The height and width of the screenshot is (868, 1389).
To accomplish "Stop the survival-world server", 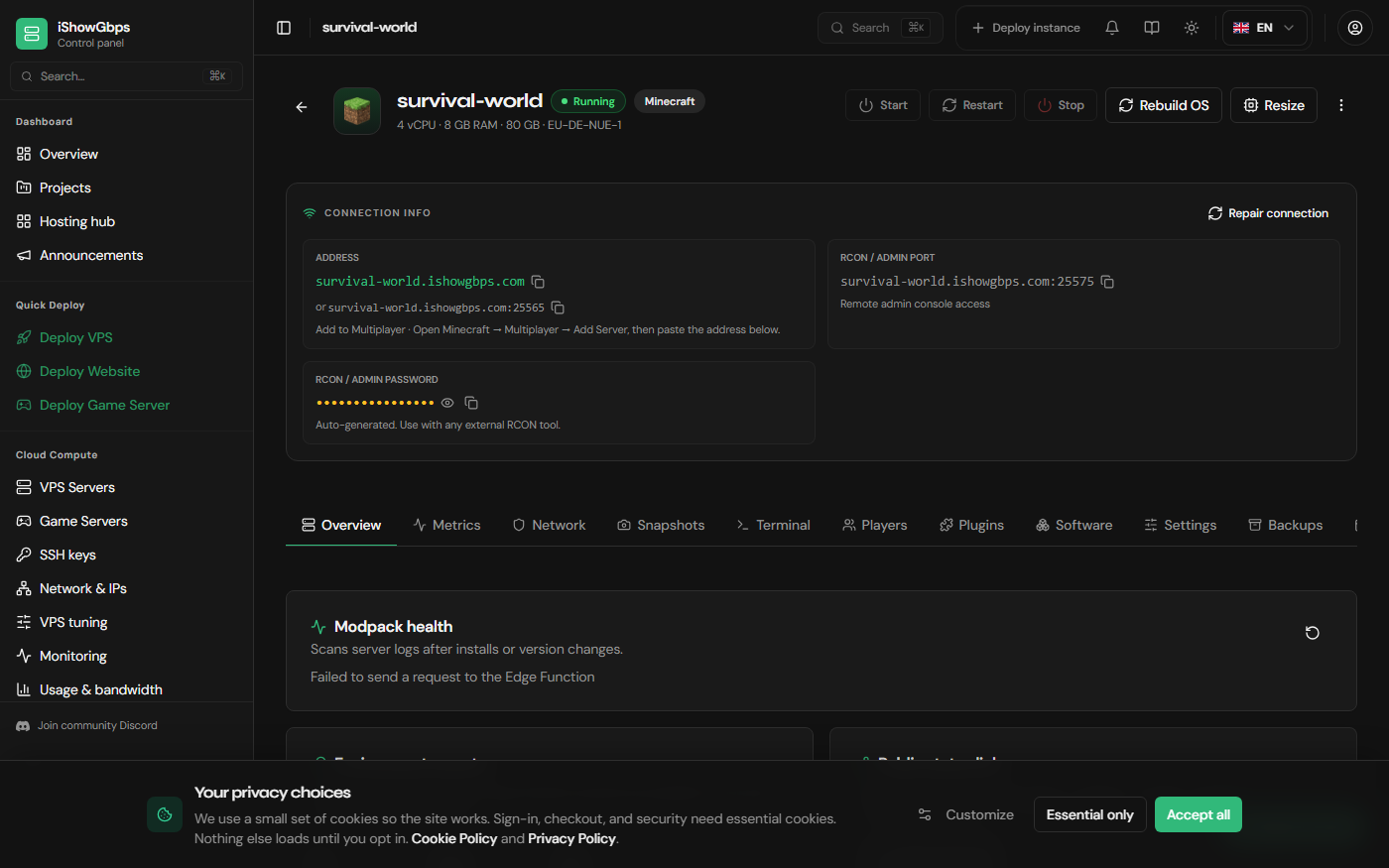I will [x=1061, y=105].
